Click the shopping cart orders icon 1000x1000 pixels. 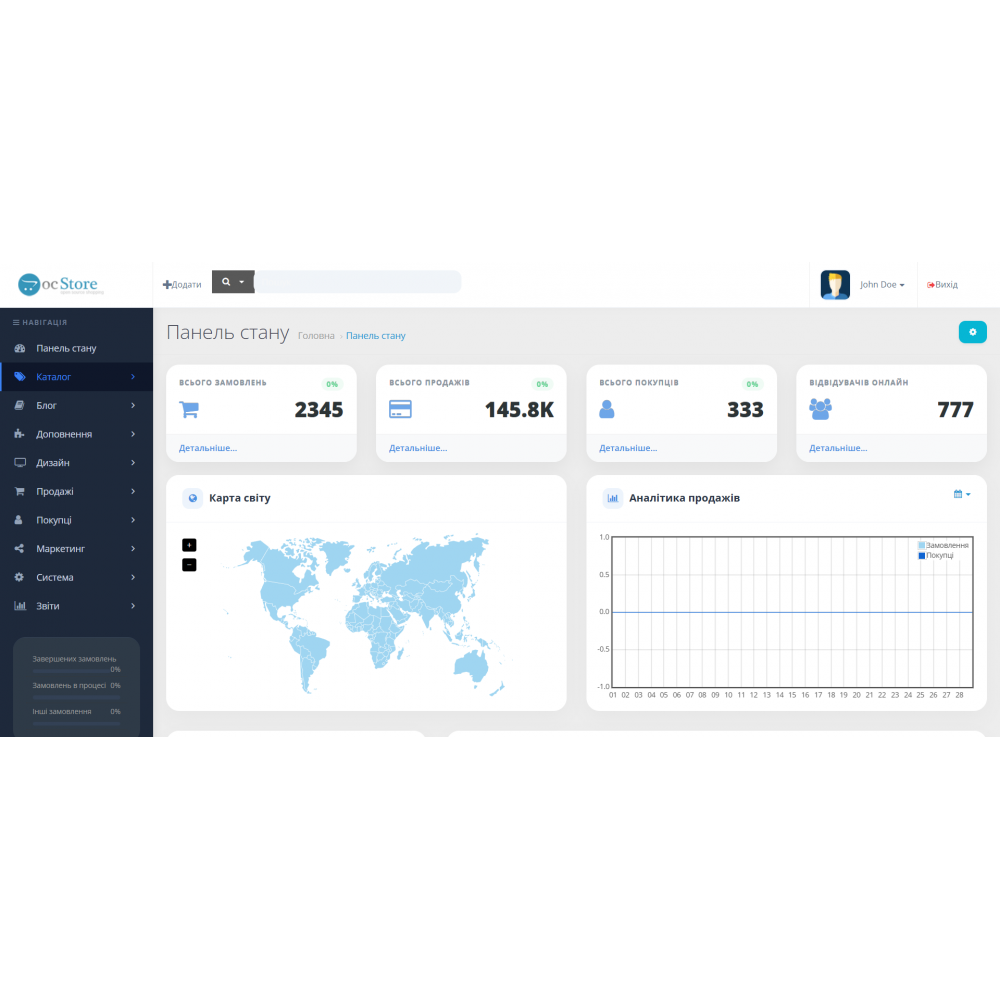point(190,409)
